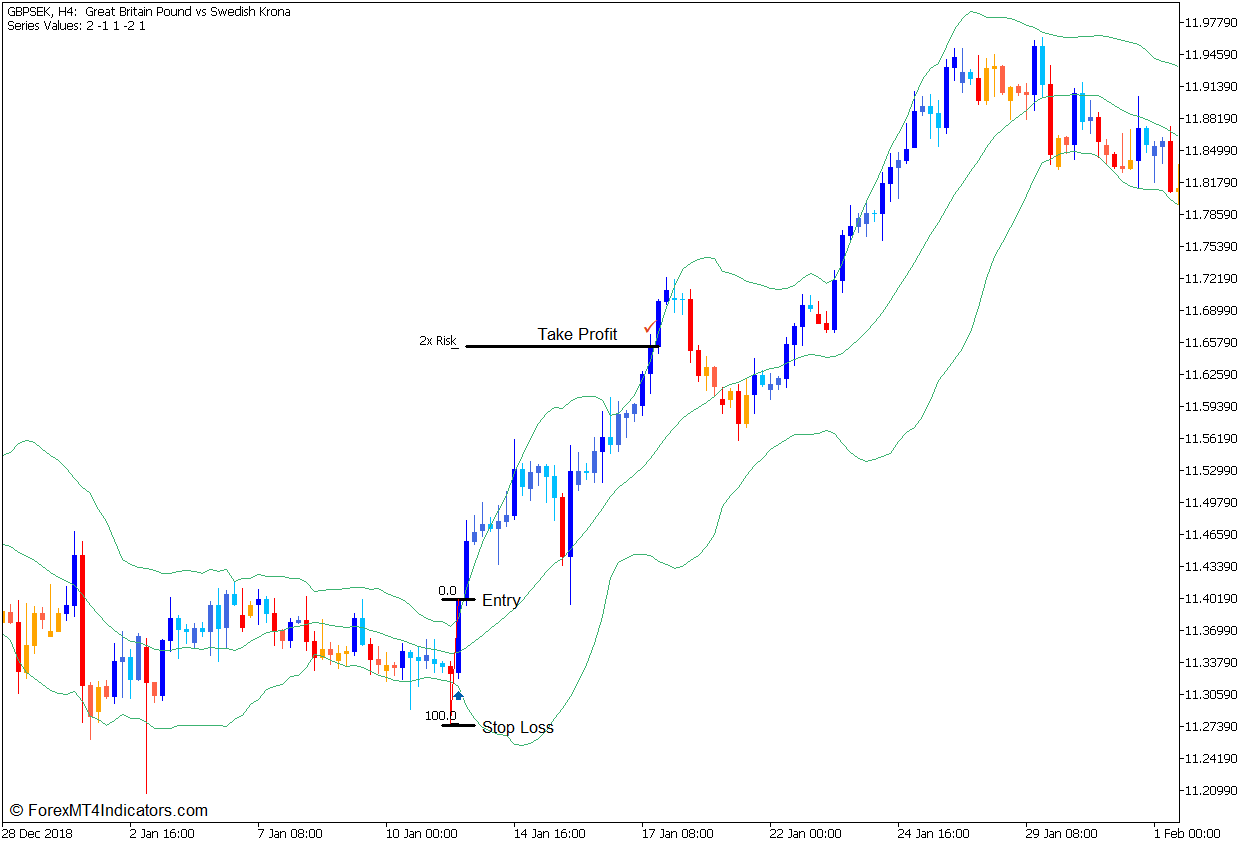Click the Take Profit label

point(578,335)
